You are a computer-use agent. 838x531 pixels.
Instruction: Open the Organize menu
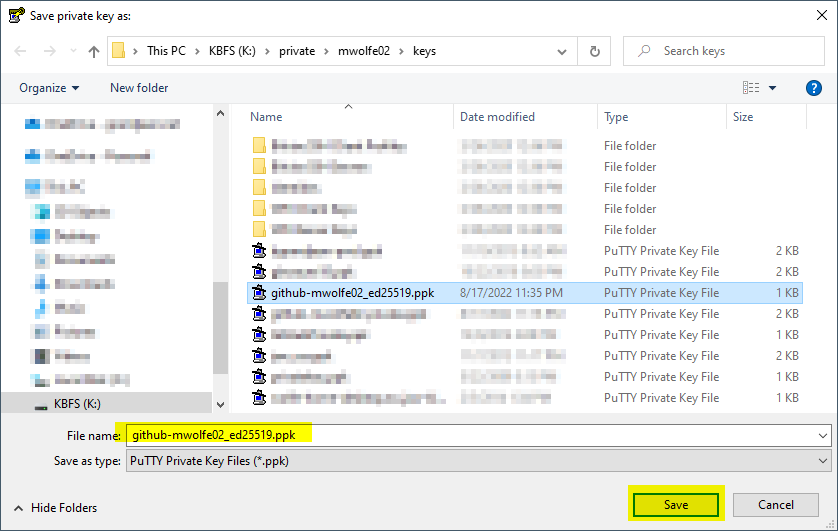click(49, 88)
